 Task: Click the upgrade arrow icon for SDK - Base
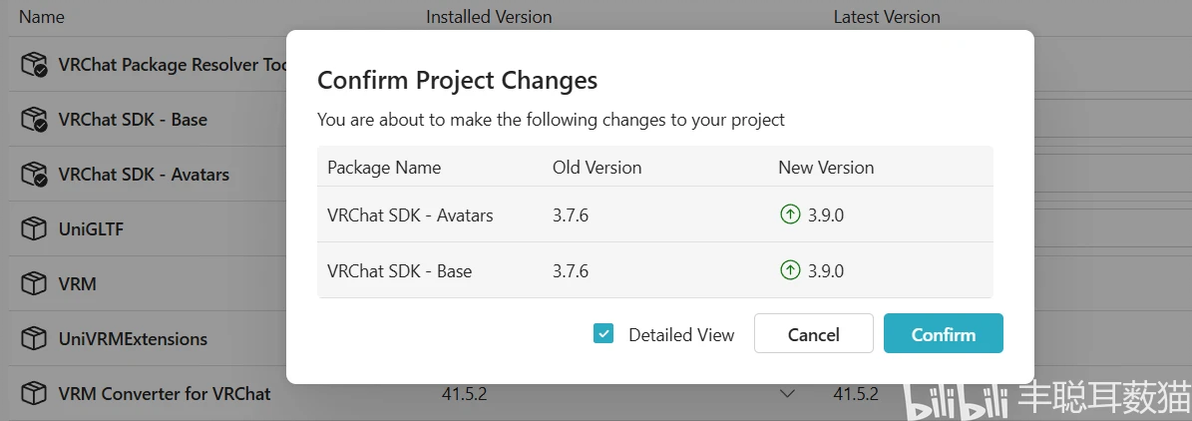coord(790,271)
